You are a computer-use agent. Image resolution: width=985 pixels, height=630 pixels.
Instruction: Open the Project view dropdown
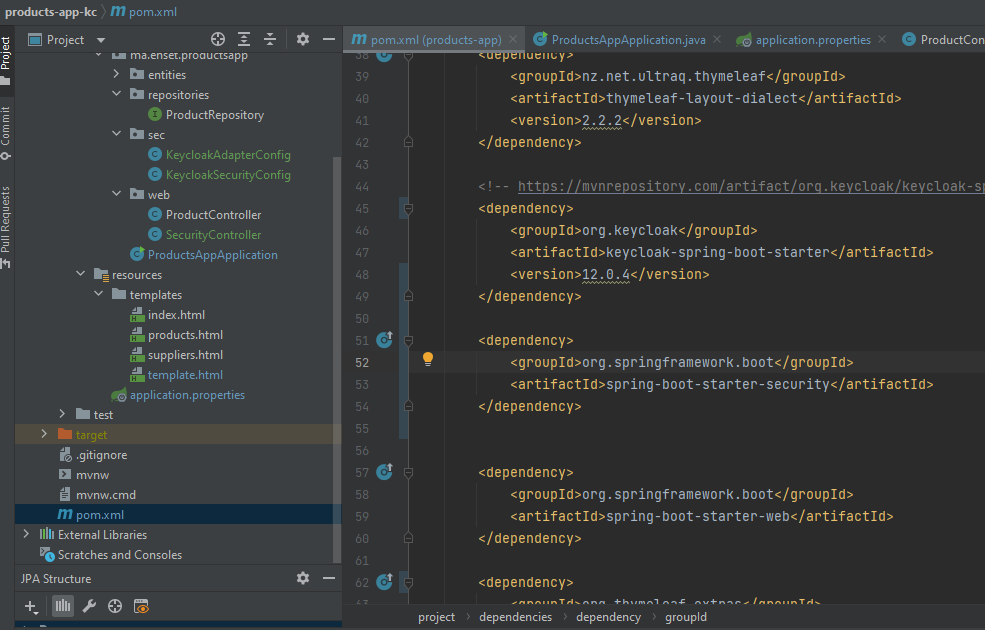click(101, 40)
